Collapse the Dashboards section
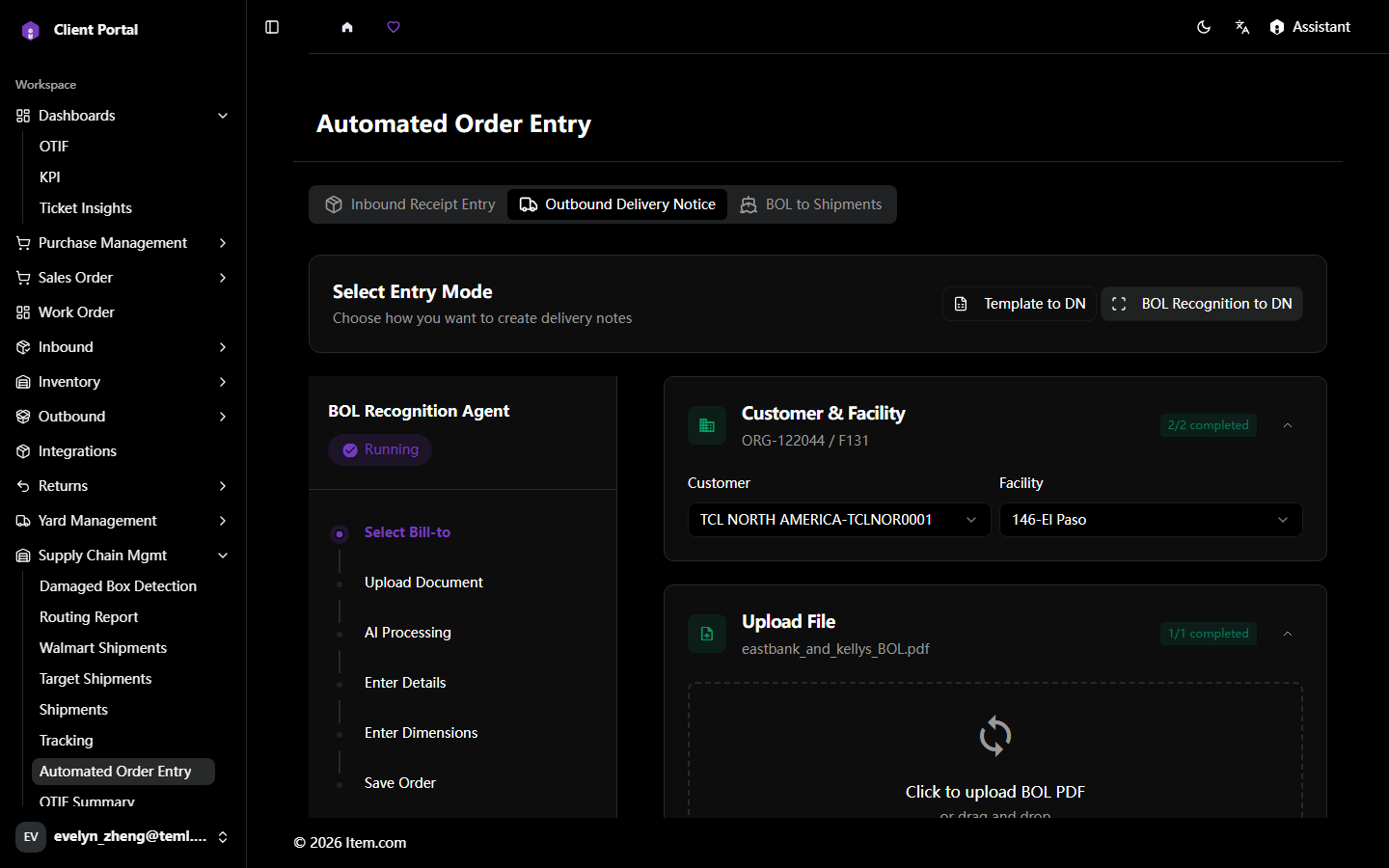This screenshot has width=1389, height=868. (123, 116)
